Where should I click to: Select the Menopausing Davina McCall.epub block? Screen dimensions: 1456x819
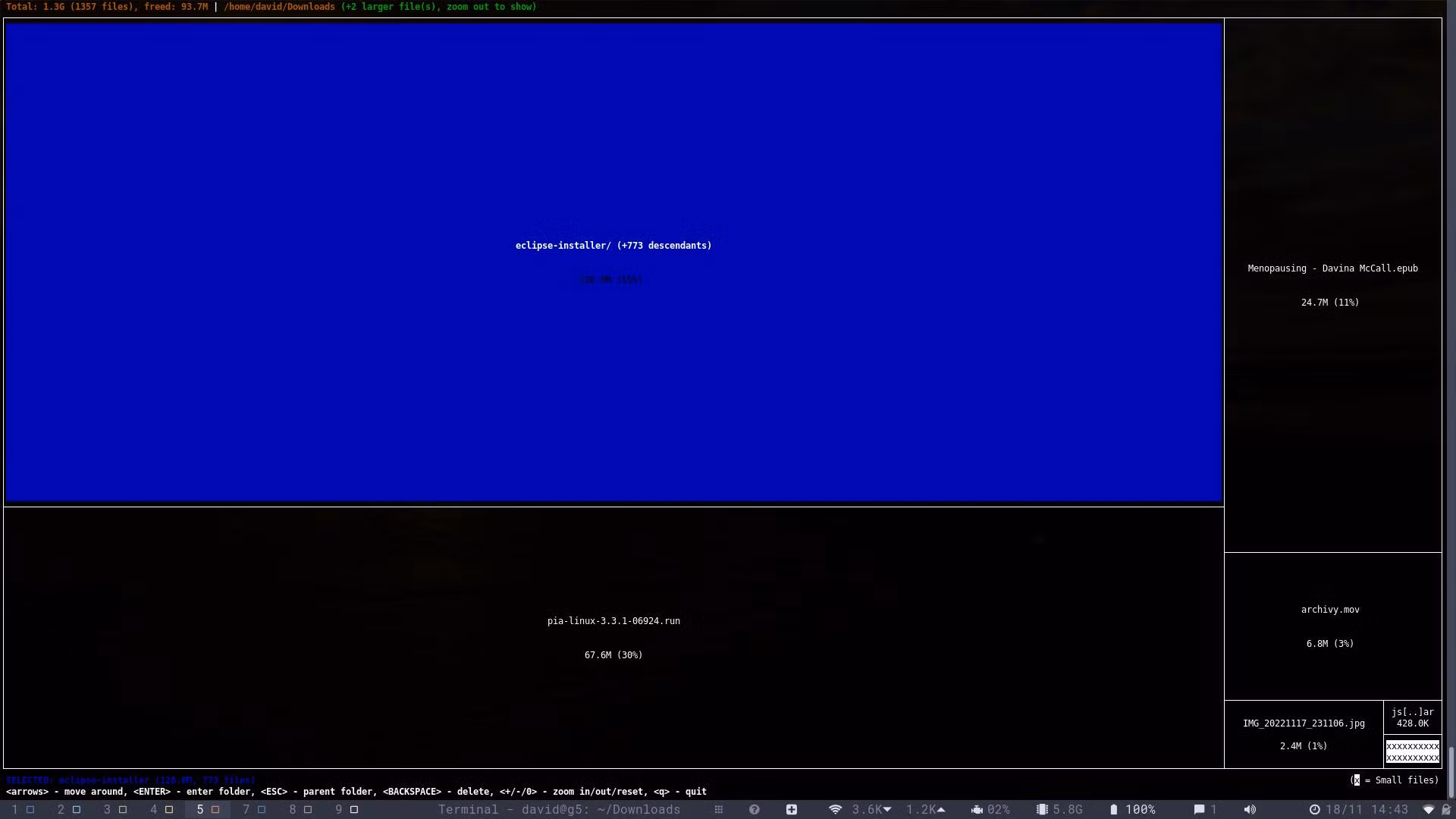(1332, 284)
